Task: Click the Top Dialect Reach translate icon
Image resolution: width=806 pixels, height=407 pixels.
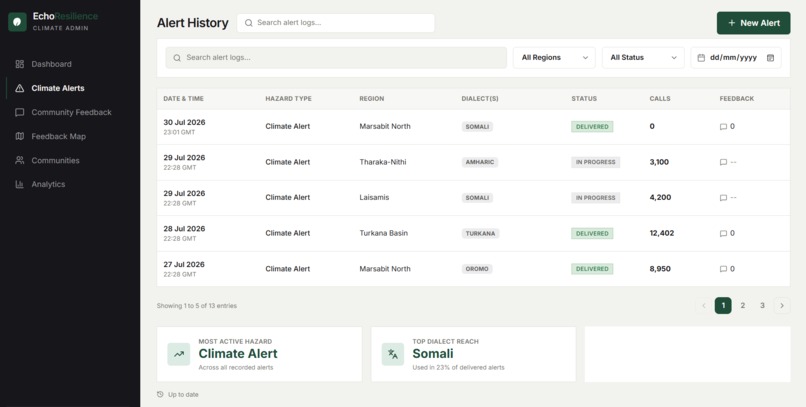Action: [393, 354]
